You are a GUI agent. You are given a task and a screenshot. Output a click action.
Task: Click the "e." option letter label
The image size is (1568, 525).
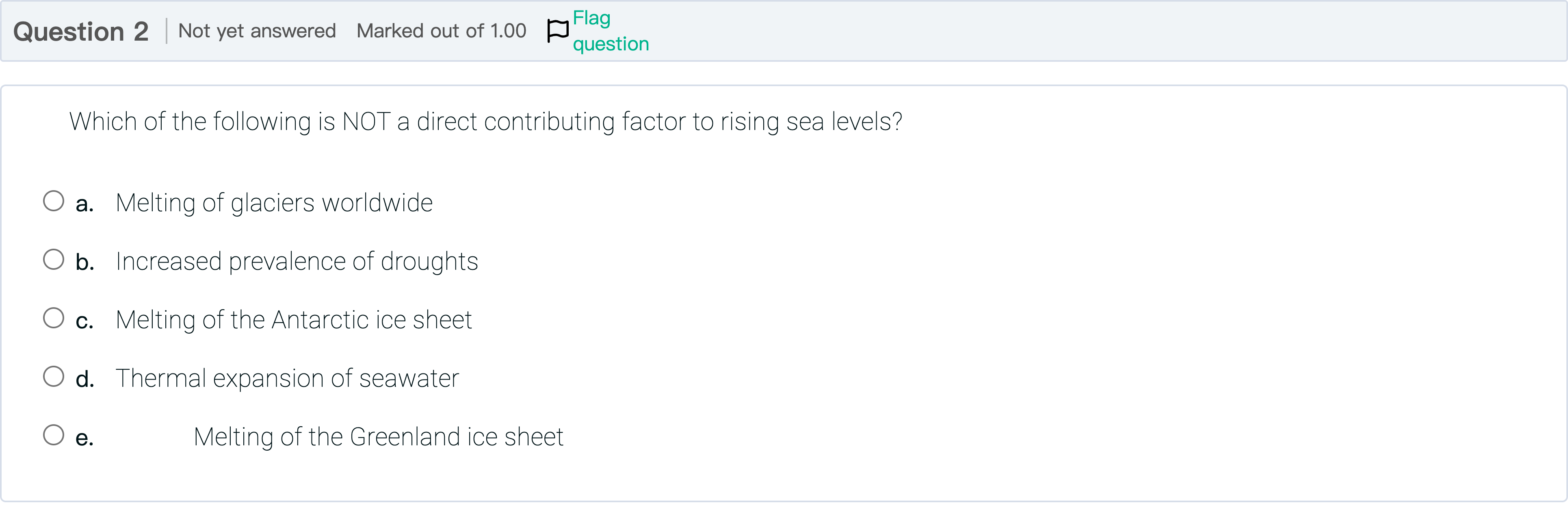(x=84, y=438)
